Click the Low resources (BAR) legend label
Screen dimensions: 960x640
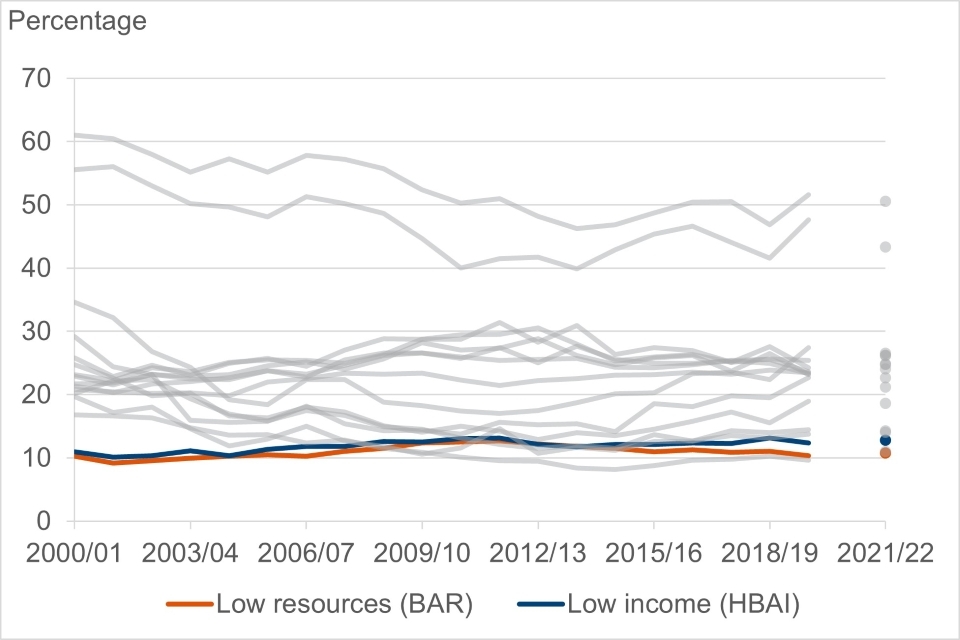[344, 603]
